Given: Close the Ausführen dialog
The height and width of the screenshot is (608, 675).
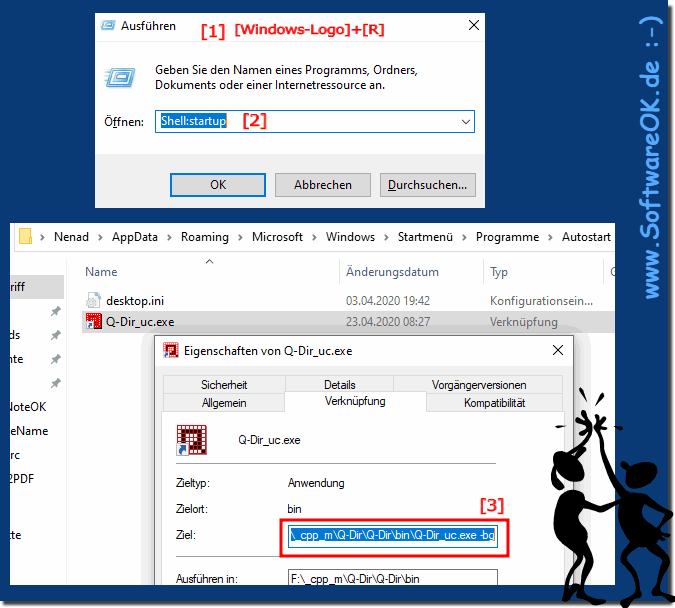Looking at the screenshot, I should [474, 25].
